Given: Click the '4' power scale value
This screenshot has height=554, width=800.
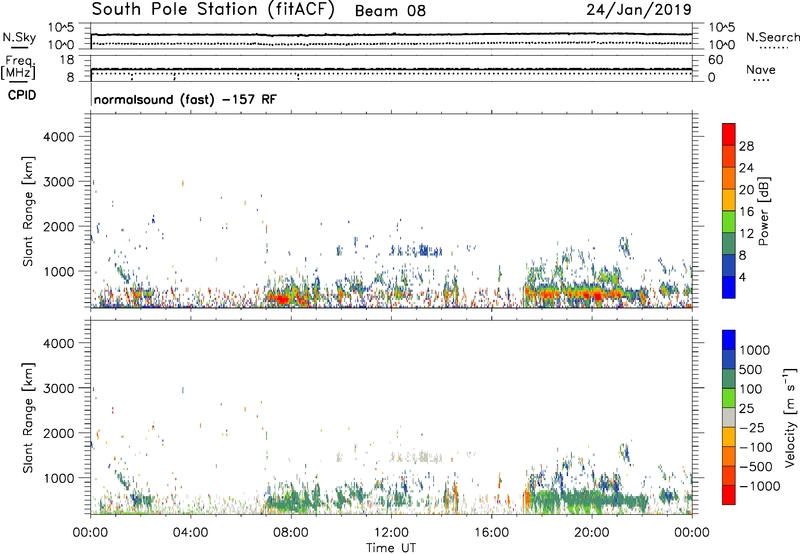Looking at the screenshot, I should tap(742, 277).
